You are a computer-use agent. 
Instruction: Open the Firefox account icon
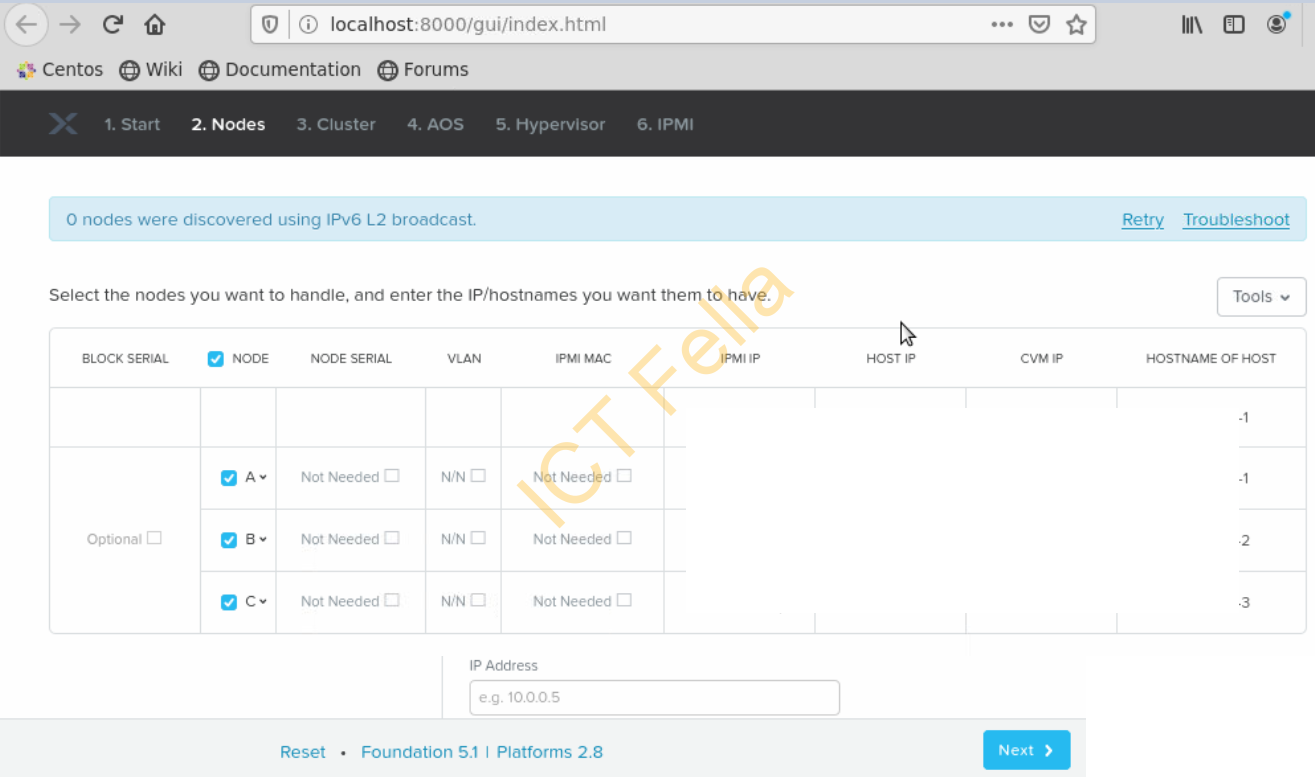click(1277, 24)
